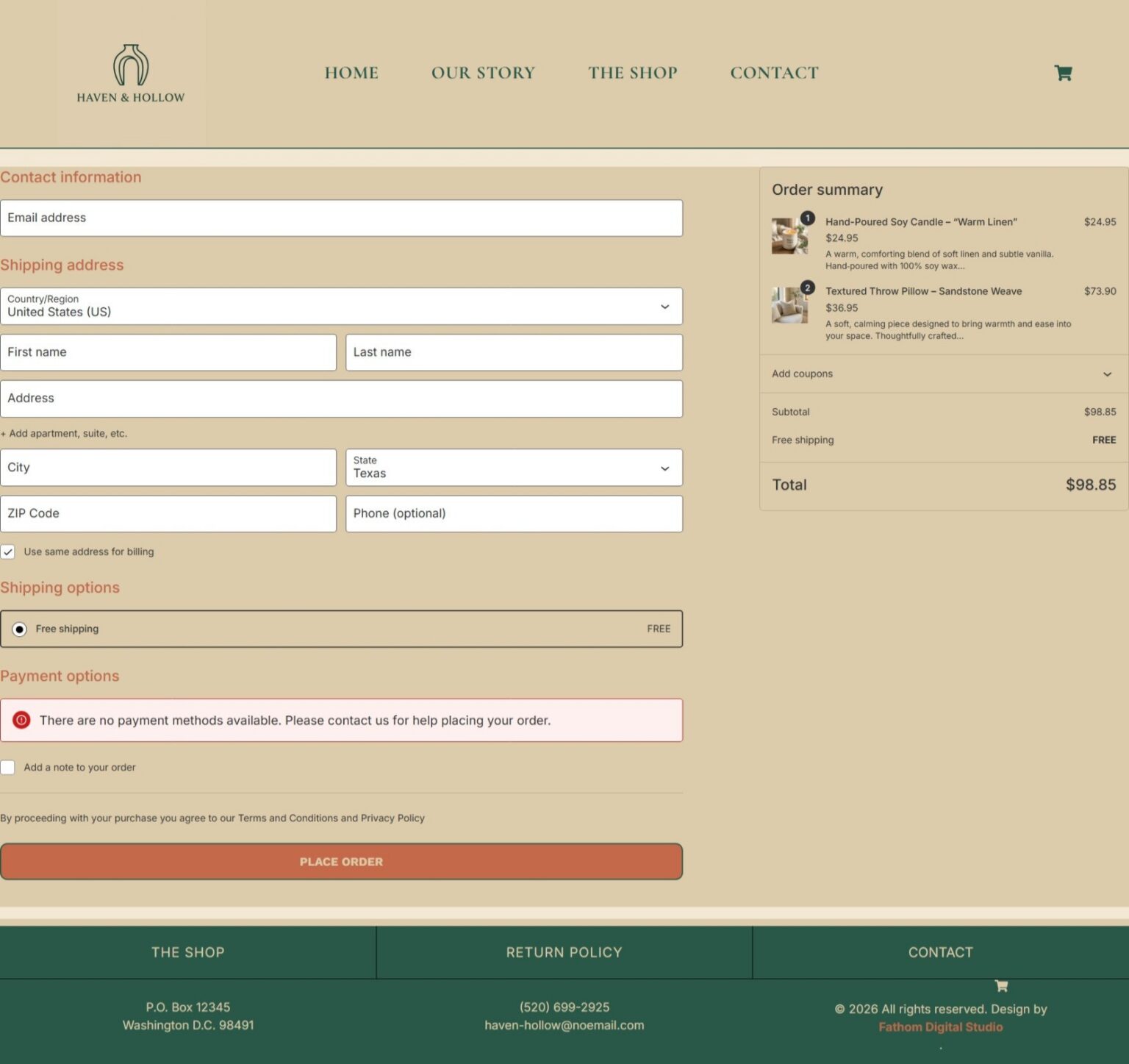The width and height of the screenshot is (1129, 1064).
Task: Click Add apartment, suite, etc. link
Action: pos(64,433)
